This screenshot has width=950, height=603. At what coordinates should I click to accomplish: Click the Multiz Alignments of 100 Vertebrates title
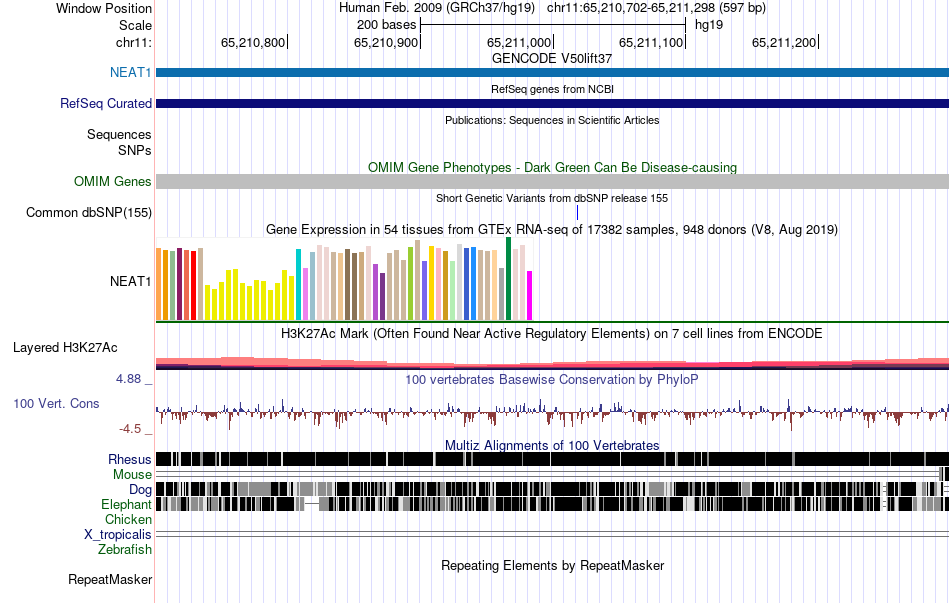click(552, 445)
